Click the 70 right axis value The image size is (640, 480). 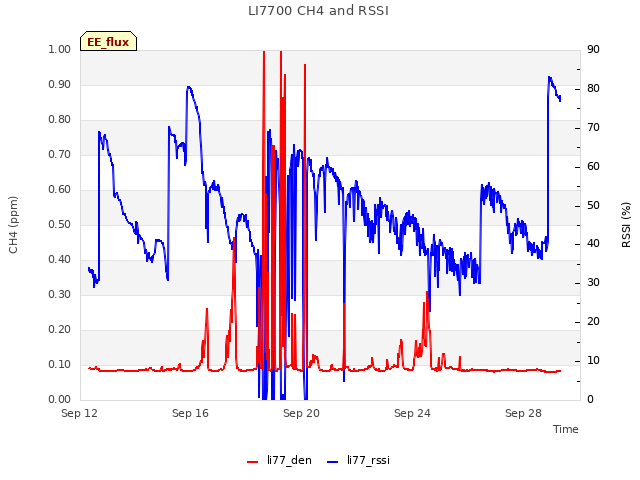coord(593,127)
